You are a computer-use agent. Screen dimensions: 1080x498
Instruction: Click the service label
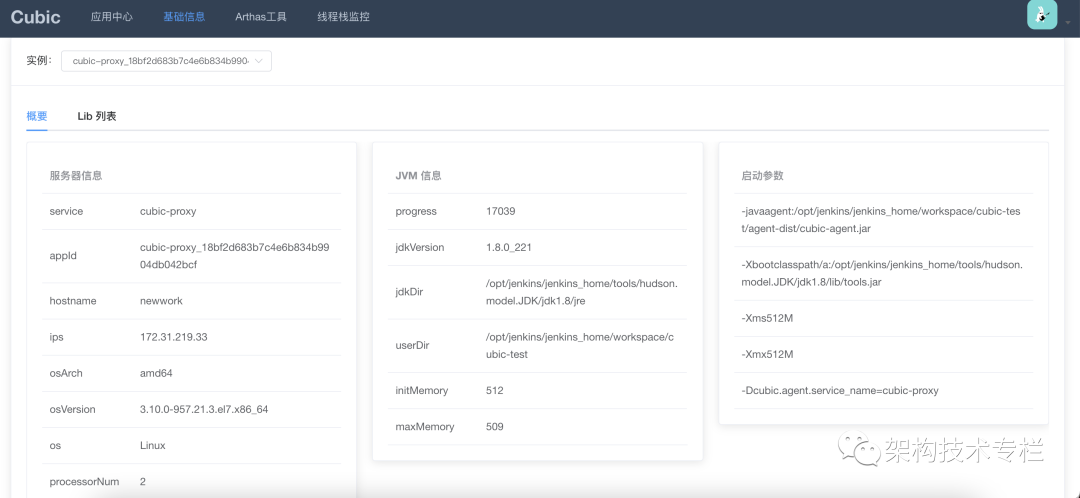pos(66,211)
